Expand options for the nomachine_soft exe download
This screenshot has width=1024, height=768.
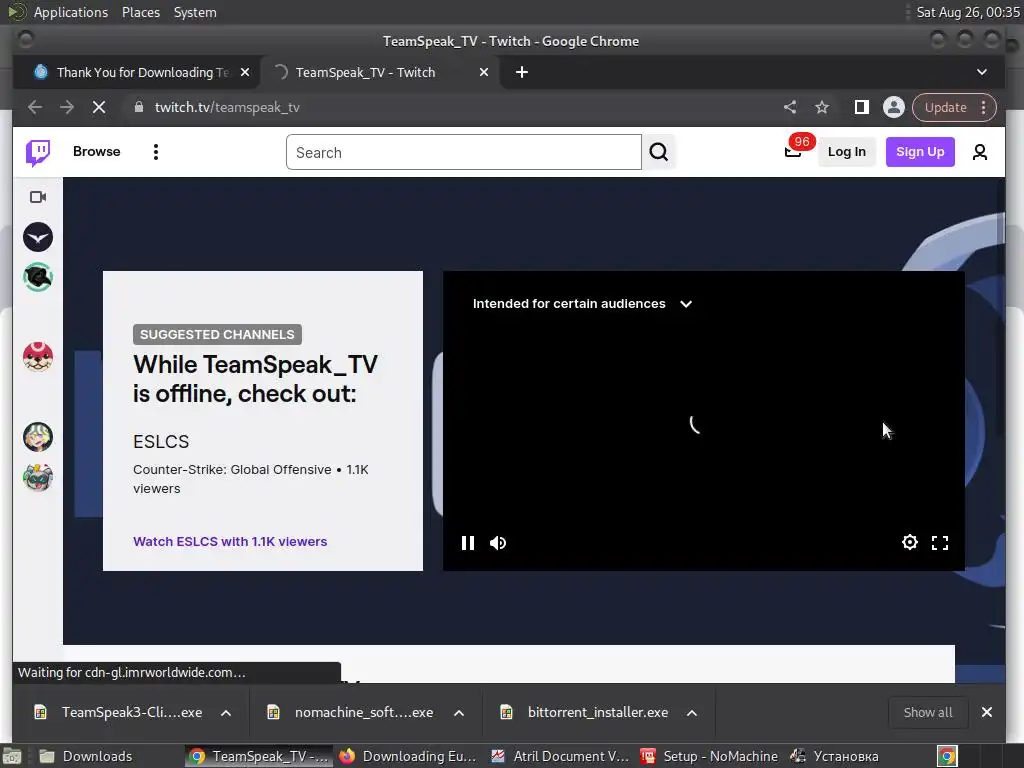(459, 712)
